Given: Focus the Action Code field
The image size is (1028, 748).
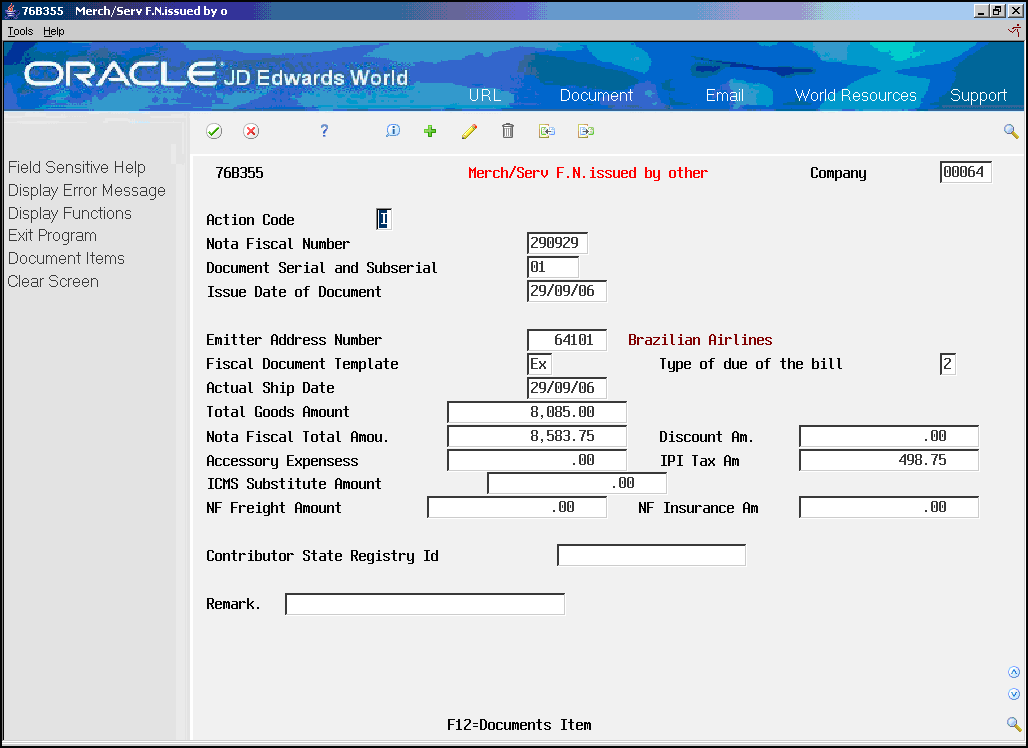Looking at the screenshot, I should point(384,219).
